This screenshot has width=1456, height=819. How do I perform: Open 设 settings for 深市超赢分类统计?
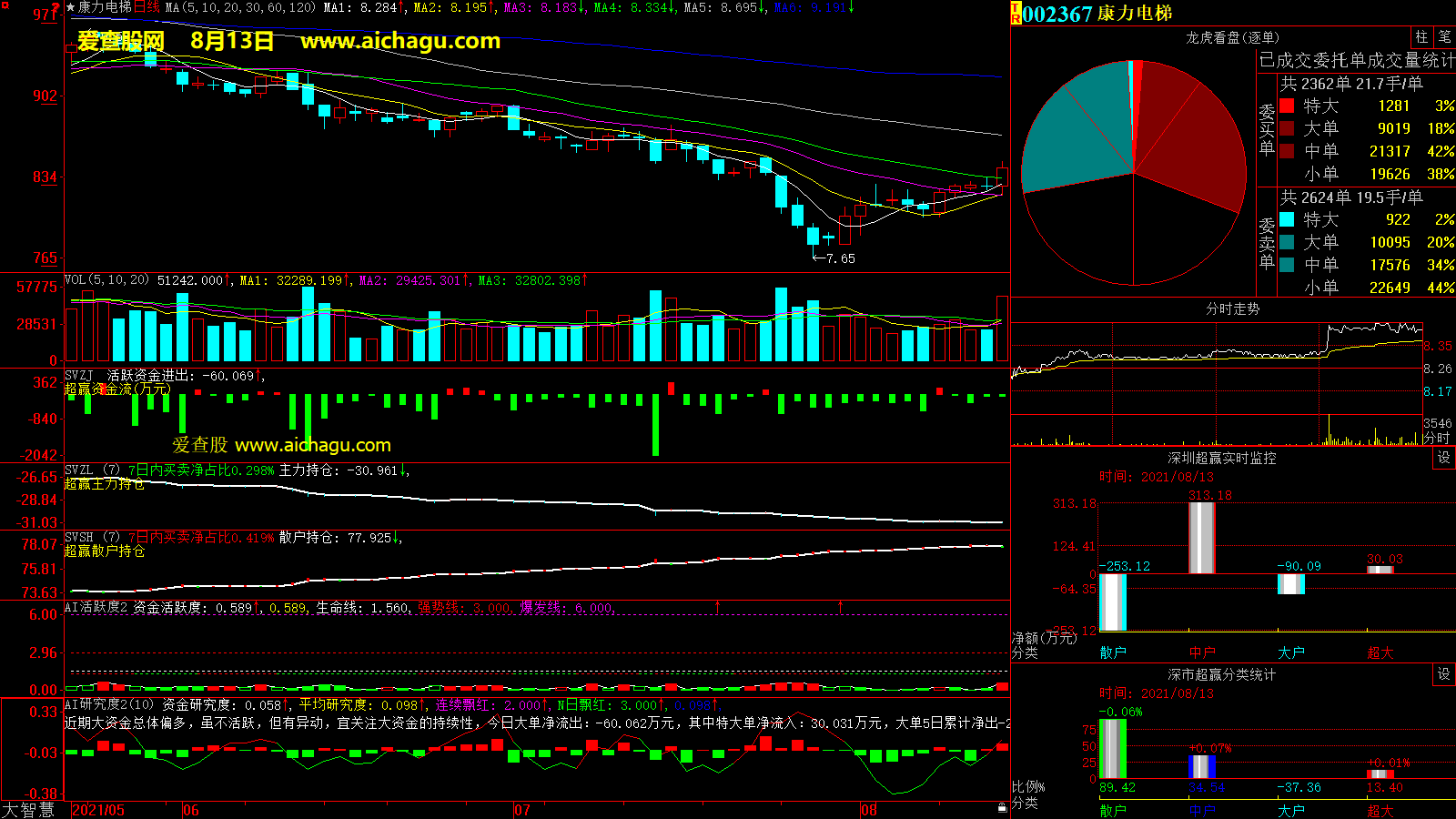pyautogui.click(x=1444, y=674)
